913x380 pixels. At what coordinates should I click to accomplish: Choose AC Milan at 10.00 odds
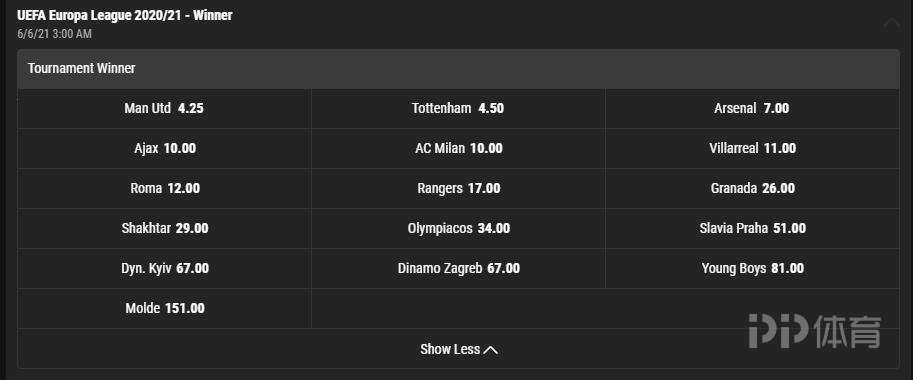point(458,148)
